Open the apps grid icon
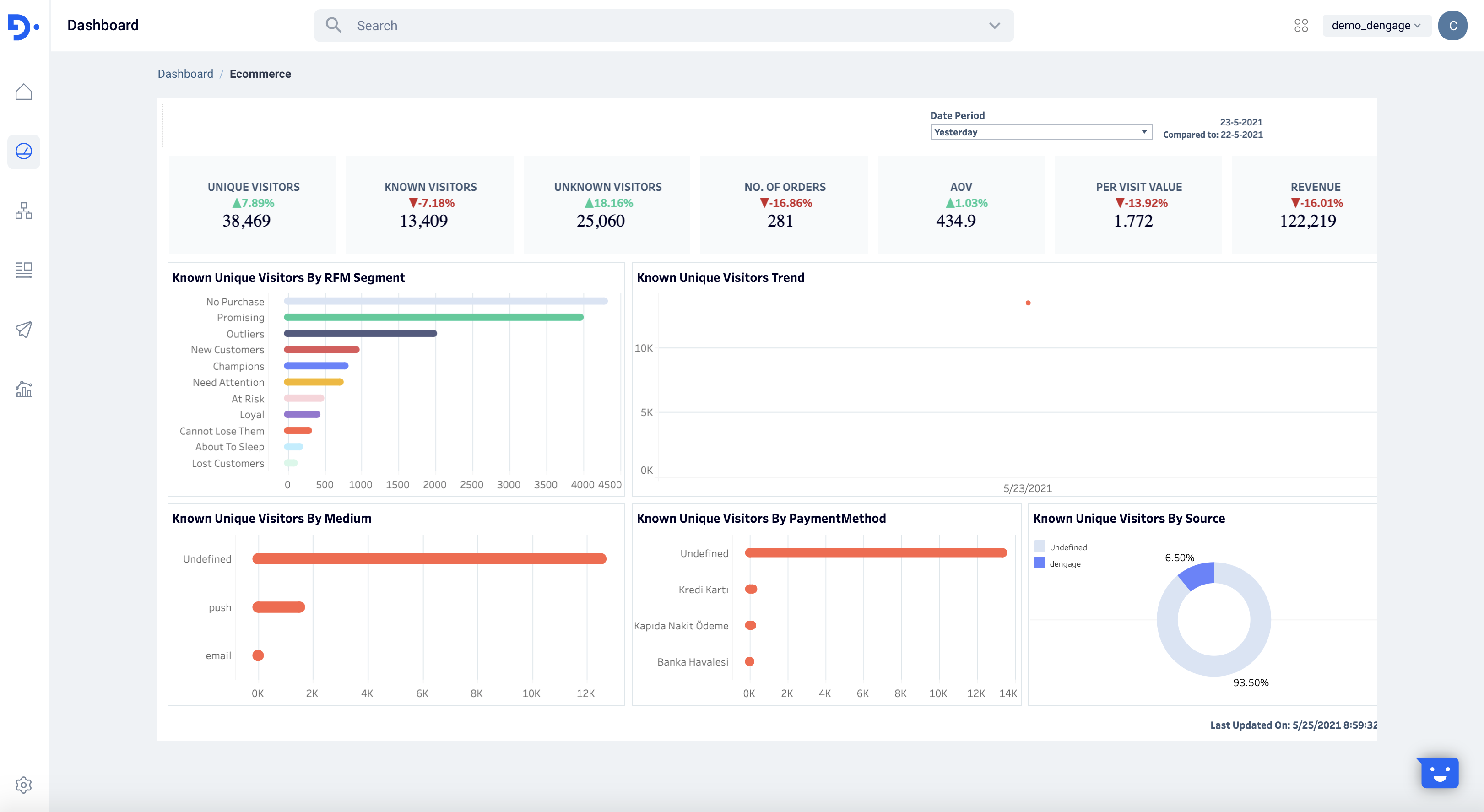This screenshot has height=812, width=1484. pos(1301,25)
